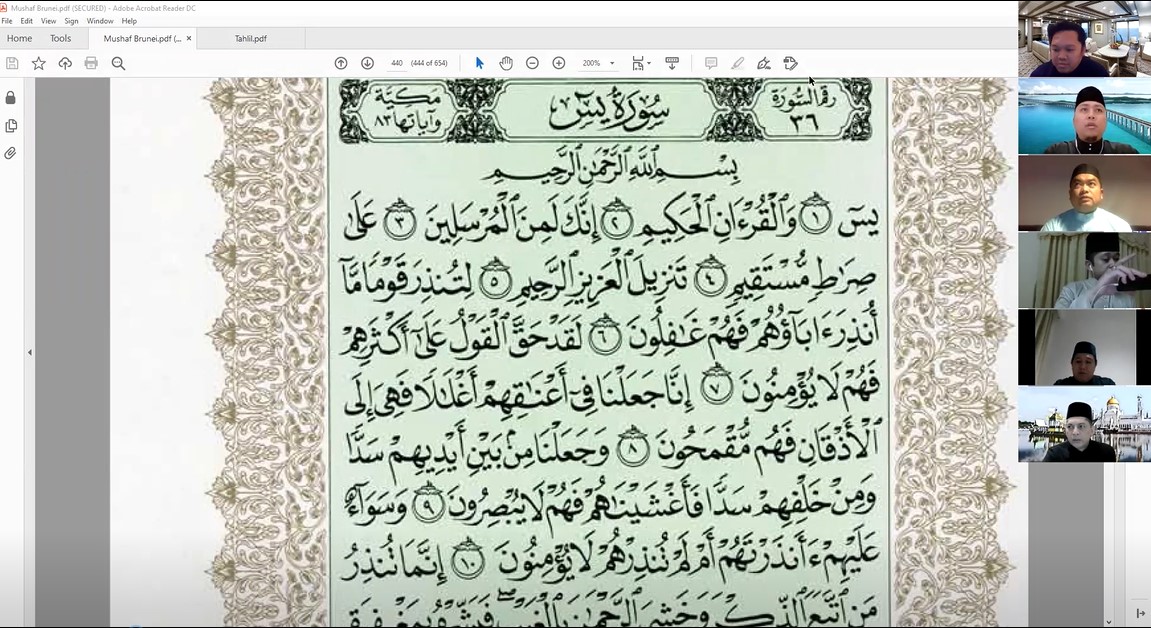Select the arrow selection tool

click(479, 63)
